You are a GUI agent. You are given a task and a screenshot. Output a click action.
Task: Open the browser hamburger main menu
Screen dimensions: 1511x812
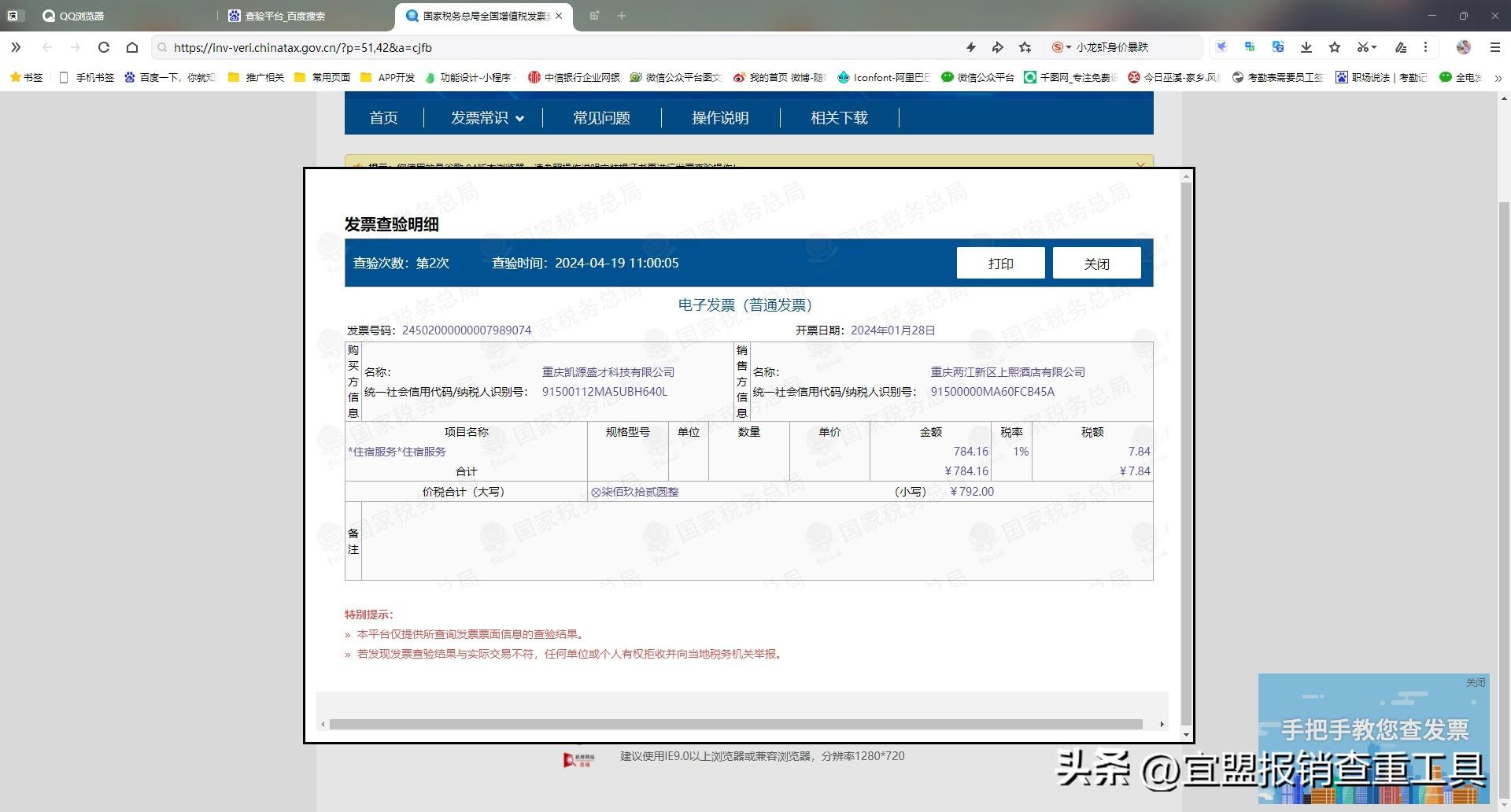[x=1495, y=47]
